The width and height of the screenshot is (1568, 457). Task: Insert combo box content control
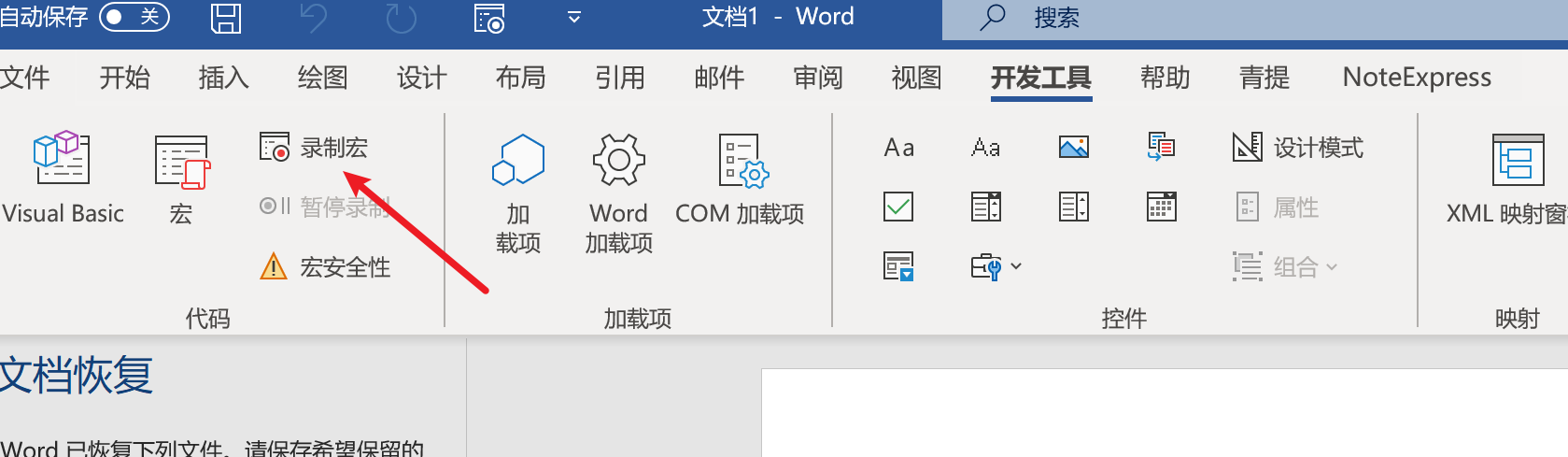(985, 207)
